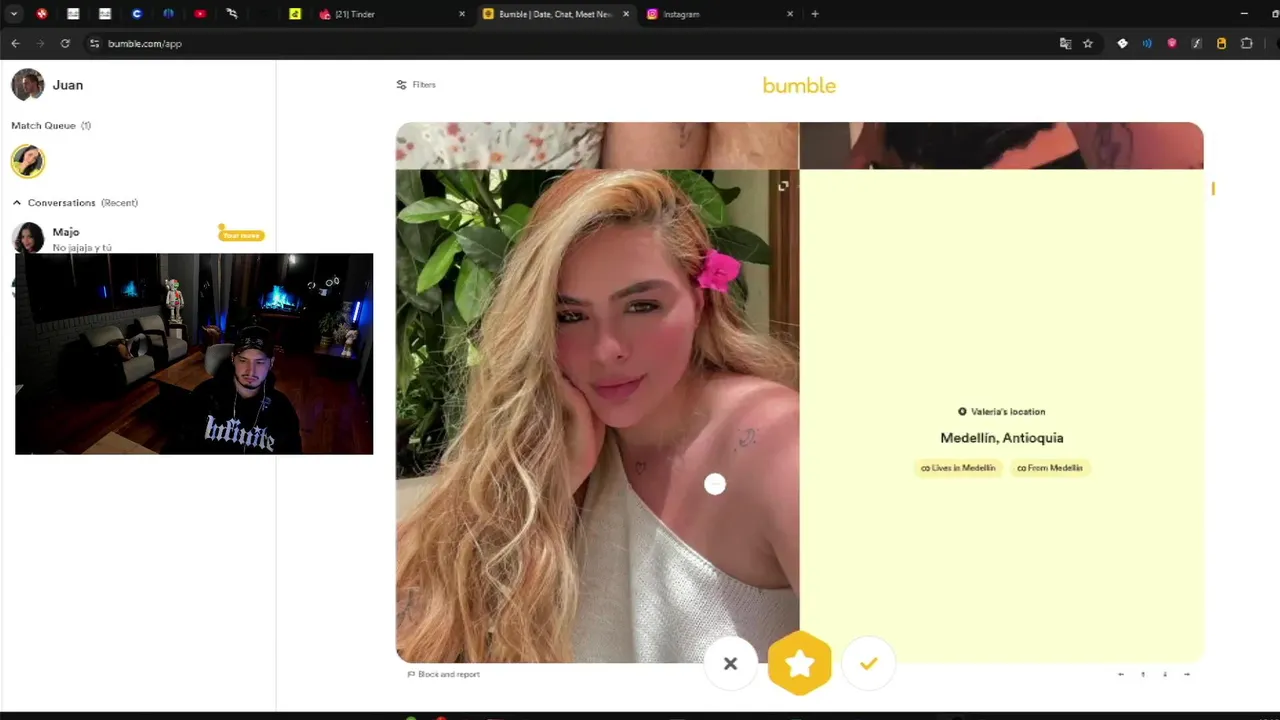Click the left arrow keyboard hint
Viewport: 1280px width, 720px height.
[1121, 674]
